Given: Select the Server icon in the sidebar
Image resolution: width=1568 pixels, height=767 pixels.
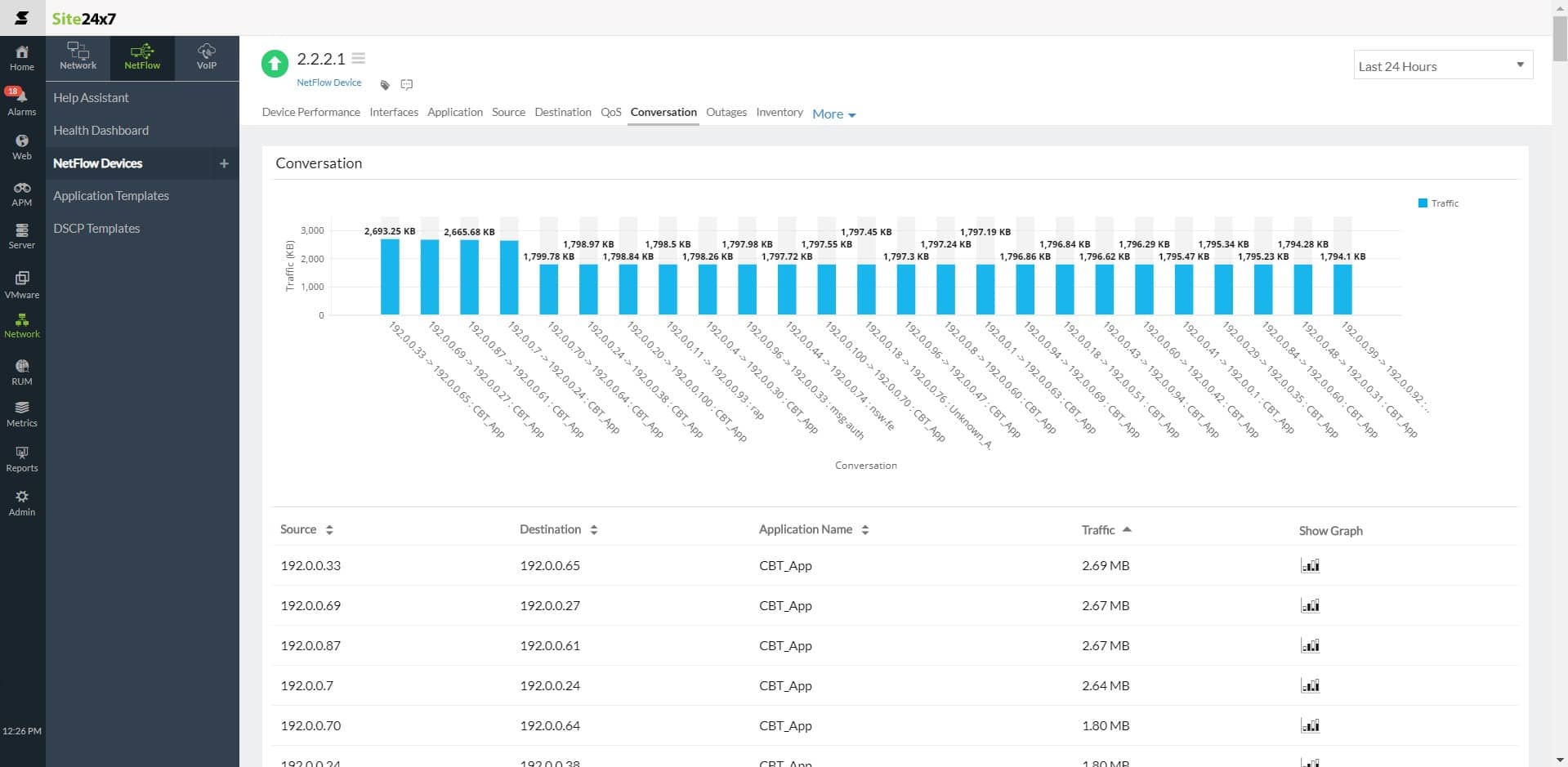Looking at the screenshot, I should [22, 236].
